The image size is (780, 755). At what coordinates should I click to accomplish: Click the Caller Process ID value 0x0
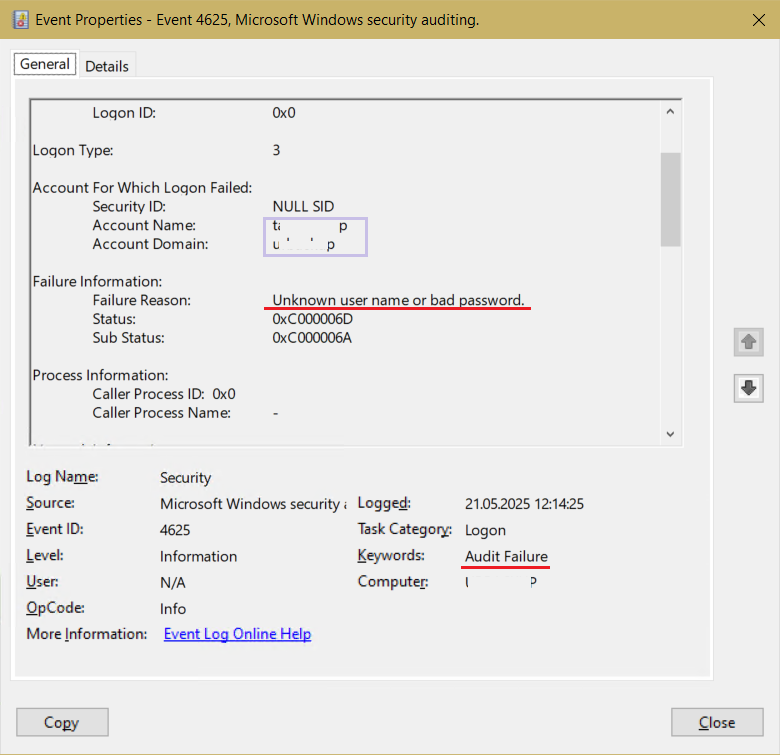pyautogui.click(x=224, y=394)
